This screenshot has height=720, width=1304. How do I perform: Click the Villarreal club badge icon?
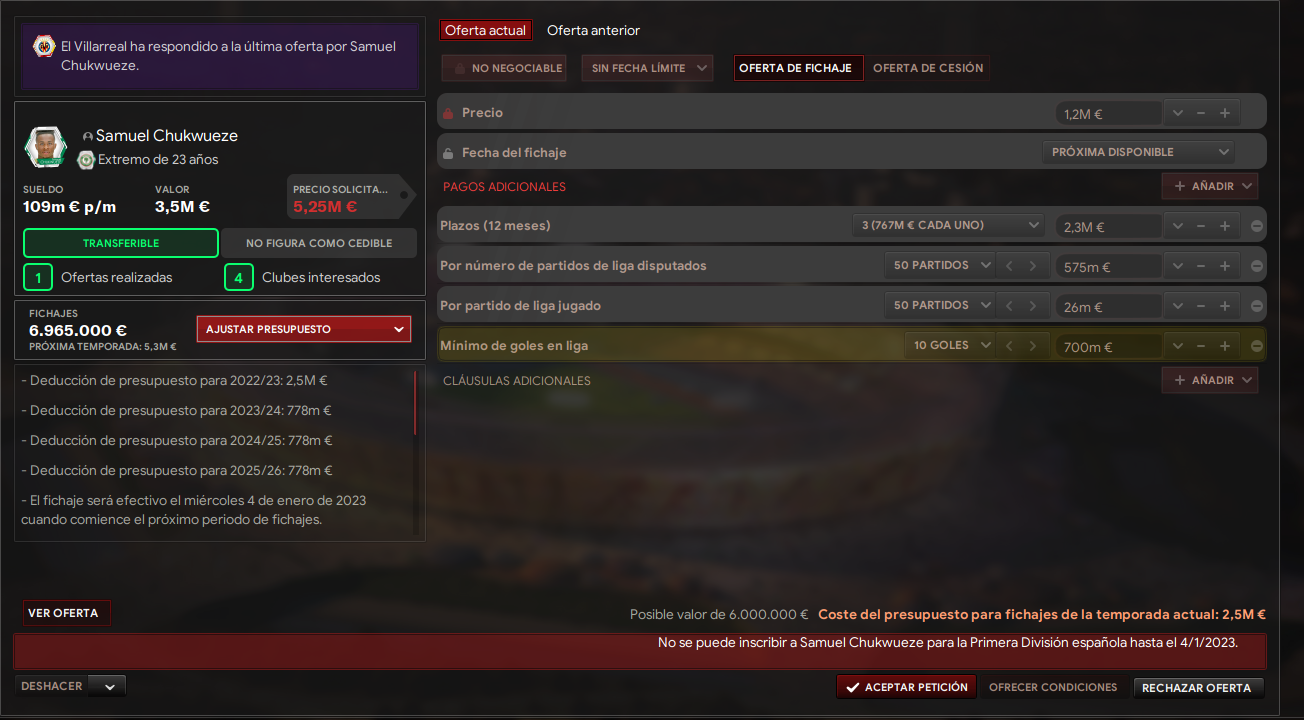click(43, 46)
